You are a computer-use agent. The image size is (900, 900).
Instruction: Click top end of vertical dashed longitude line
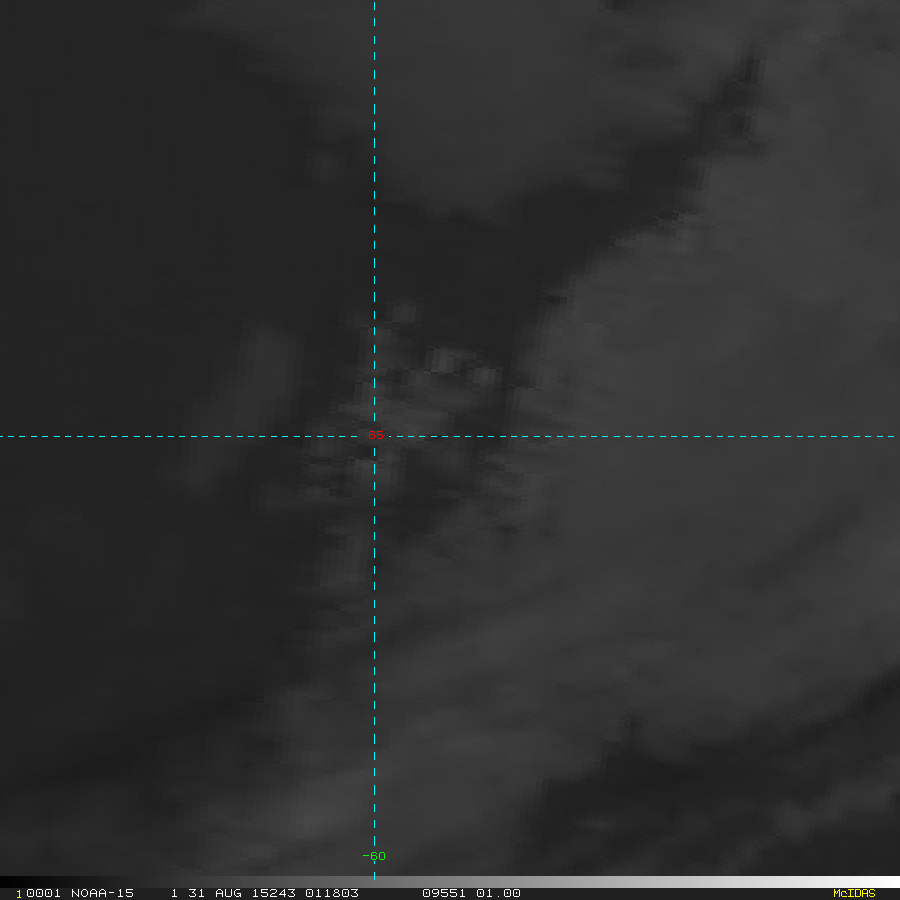(x=374, y=4)
